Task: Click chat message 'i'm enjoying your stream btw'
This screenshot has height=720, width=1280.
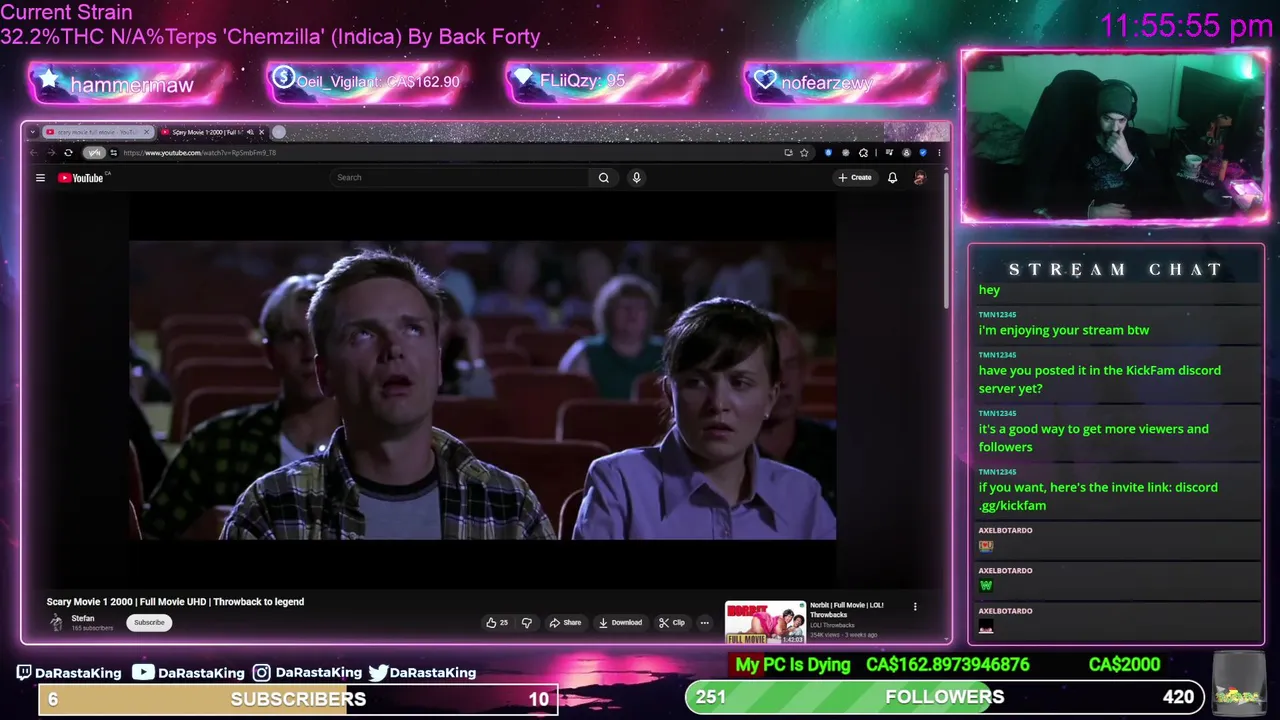Action: pyautogui.click(x=1064, y=330)
